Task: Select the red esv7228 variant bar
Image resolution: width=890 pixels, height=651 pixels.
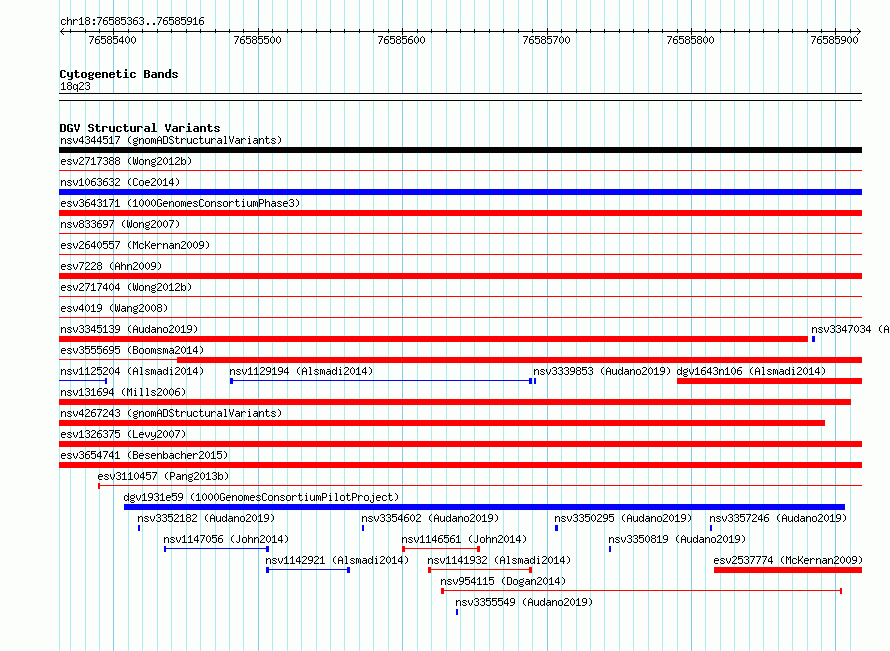Action: (460, 276)
